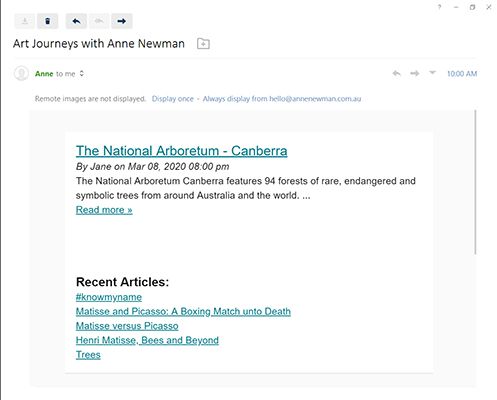Click the email body vertical scrollbar

475,182
